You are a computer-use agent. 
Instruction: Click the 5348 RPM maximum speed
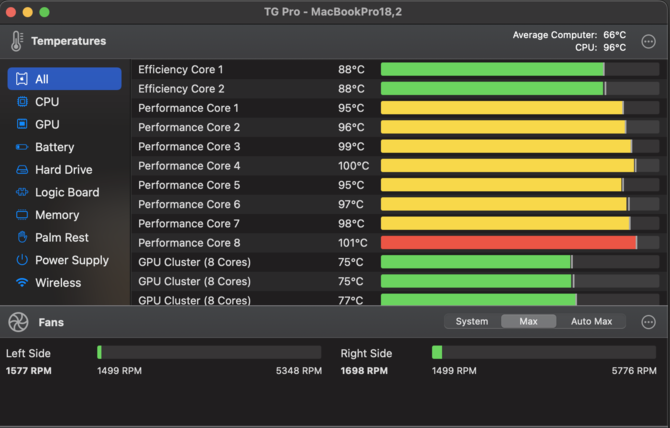(x=299, y=370)
